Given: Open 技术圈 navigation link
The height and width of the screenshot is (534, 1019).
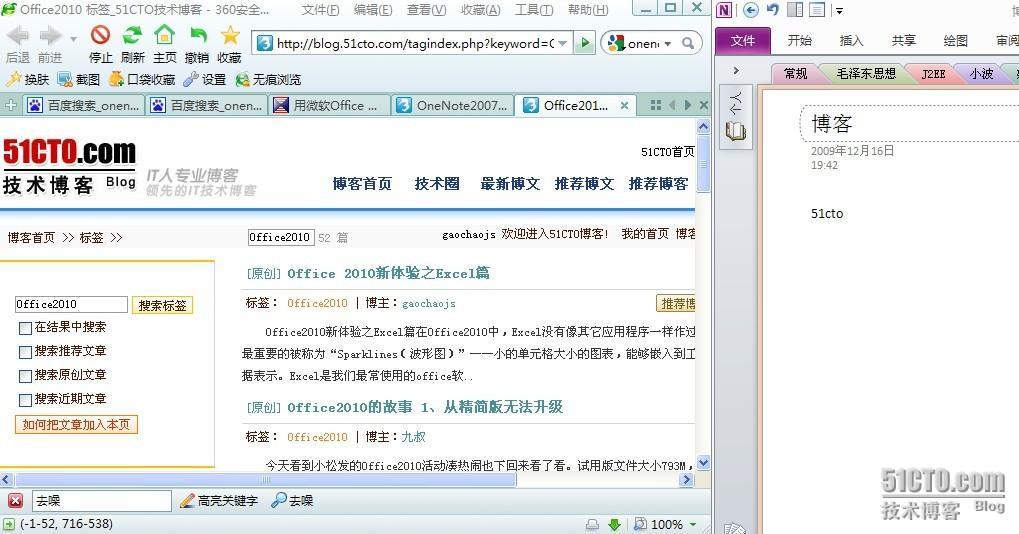Looking at the screenshot, I should [x=437, y=184].
